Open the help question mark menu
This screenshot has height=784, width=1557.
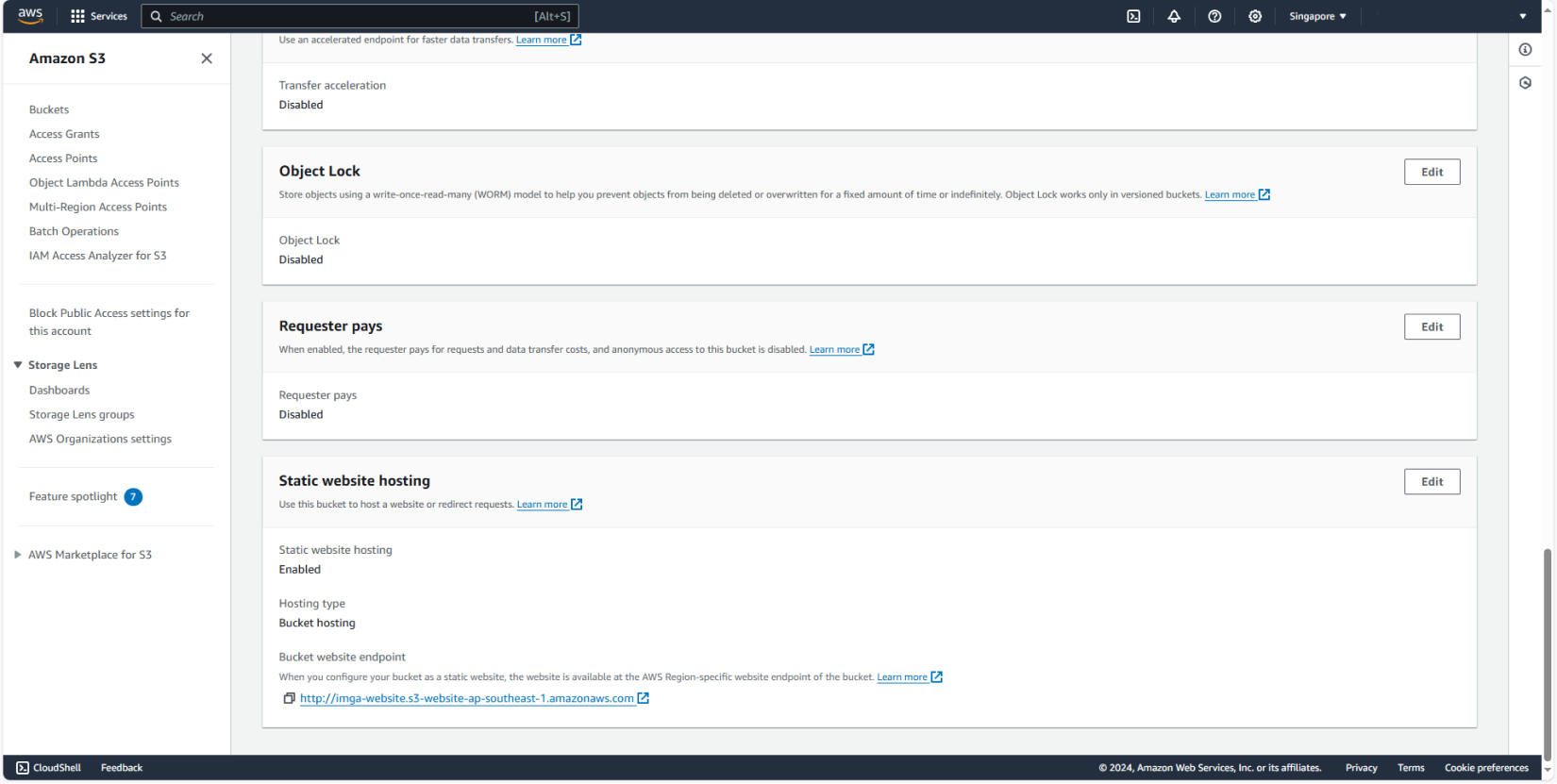point(1214,16)
